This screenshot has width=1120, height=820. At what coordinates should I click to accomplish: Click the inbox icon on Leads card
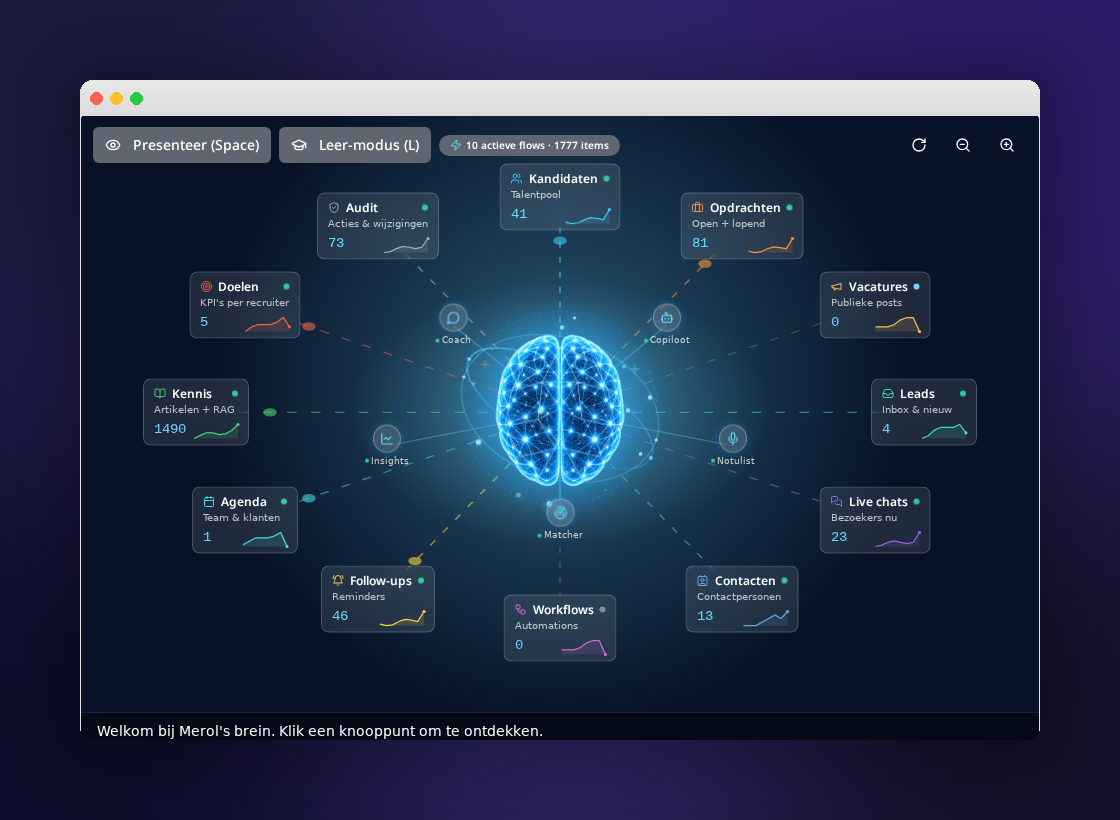(x=888, y=394)
